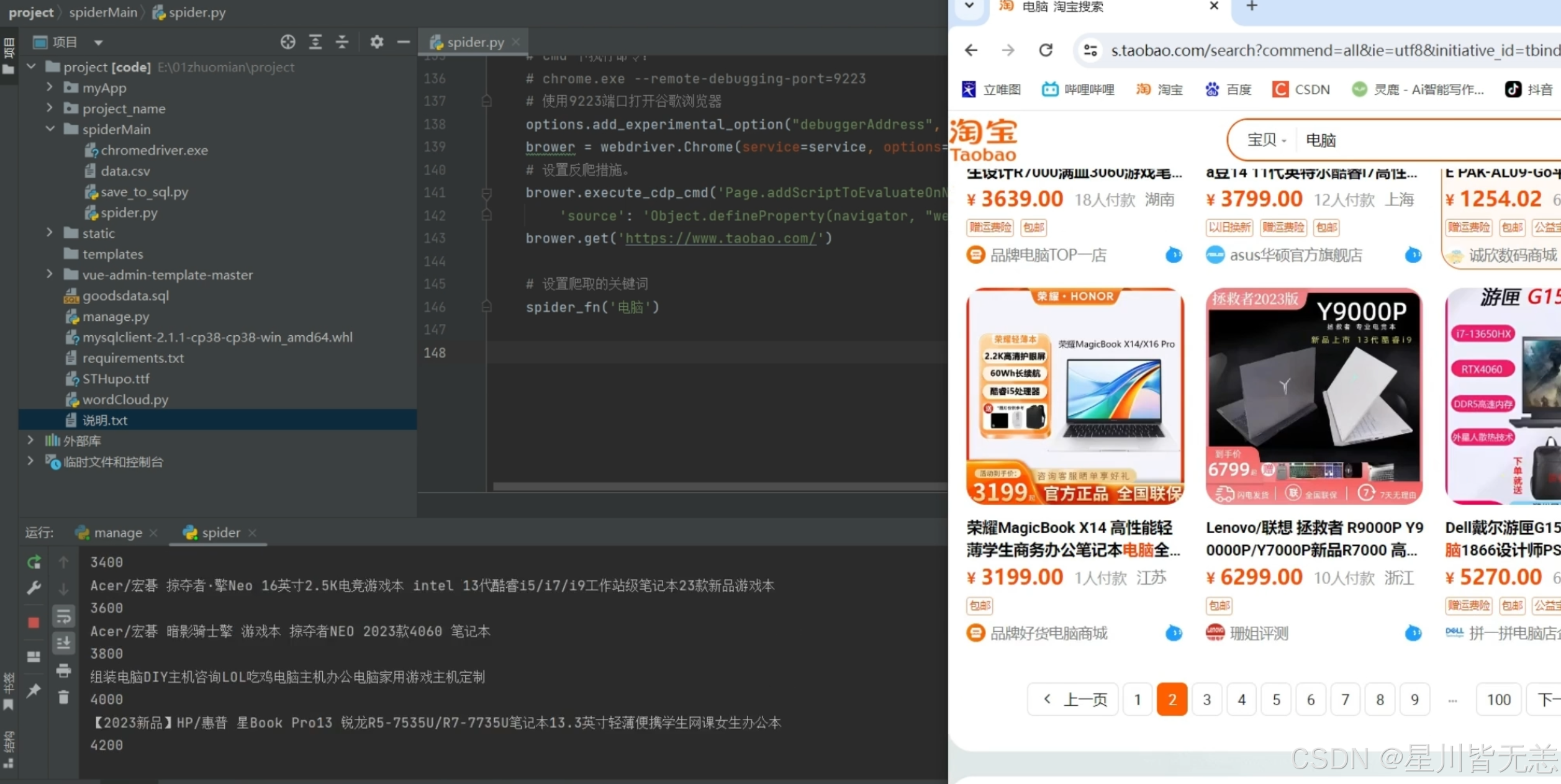1561x784 pixels.
Task: Close the spider.py editor tab
Action: (516, 42)
